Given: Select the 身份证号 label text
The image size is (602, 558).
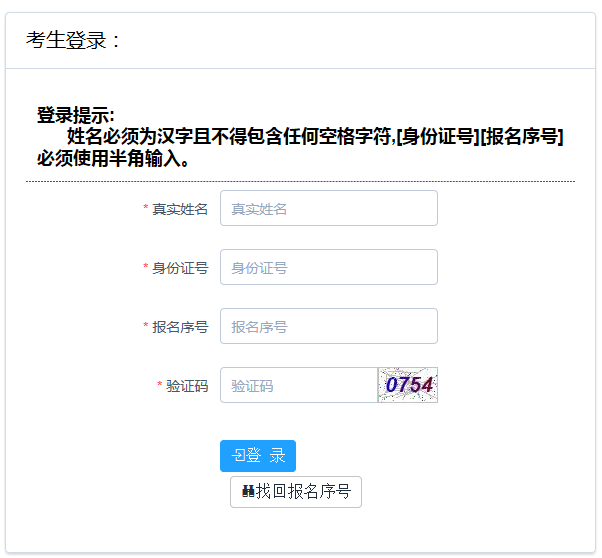Looking at the screenshot, I should [180, 268].
